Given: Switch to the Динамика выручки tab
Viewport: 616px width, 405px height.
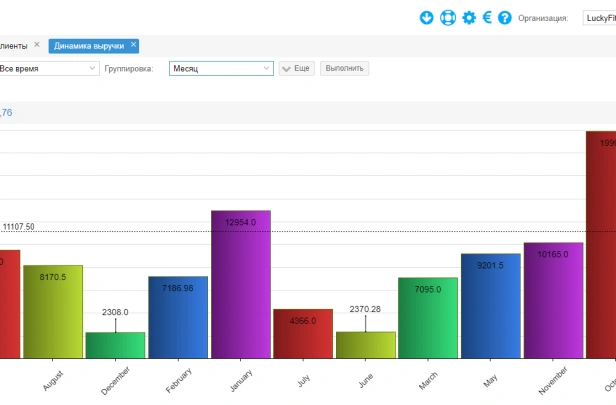Looking at the screenshot, I should pos(89,46).
